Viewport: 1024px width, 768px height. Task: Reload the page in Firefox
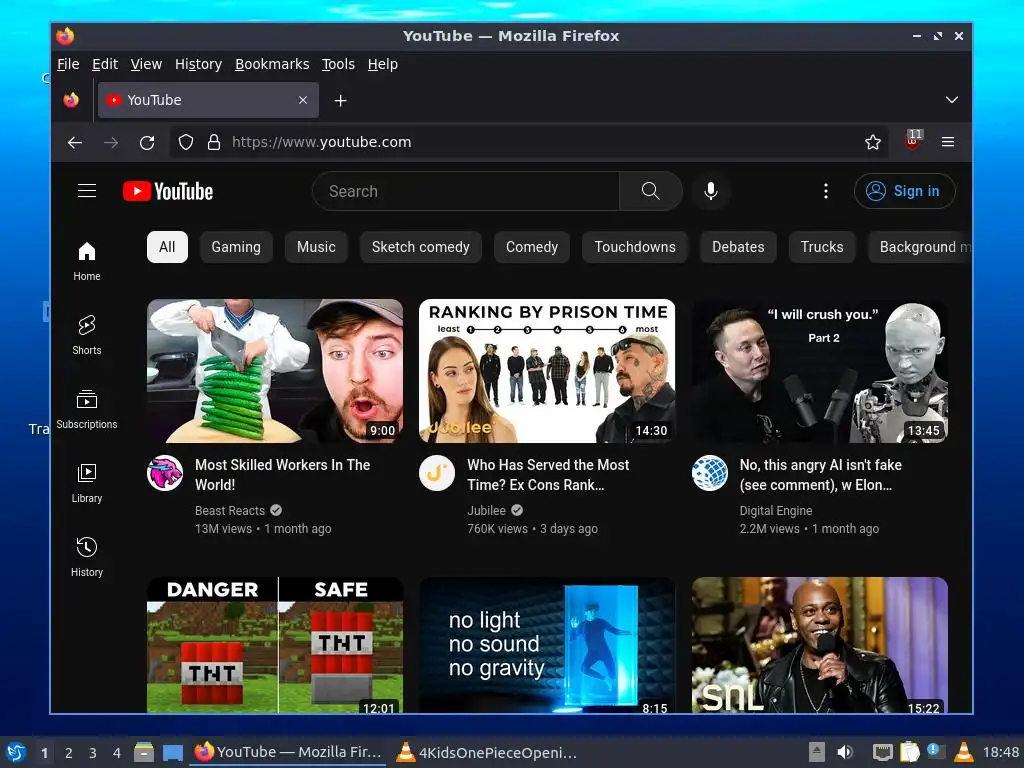pos(147,142)
